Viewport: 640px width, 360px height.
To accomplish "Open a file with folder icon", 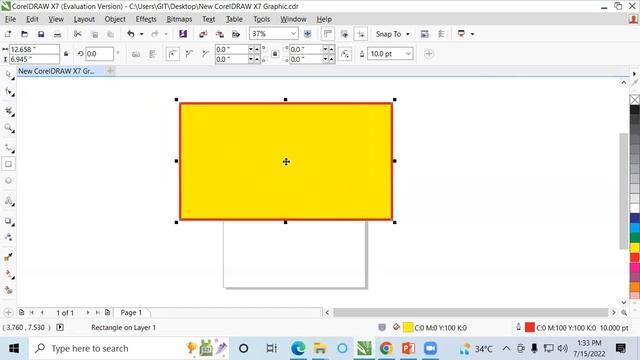I will pyautogui.click(x=24, y=34).
